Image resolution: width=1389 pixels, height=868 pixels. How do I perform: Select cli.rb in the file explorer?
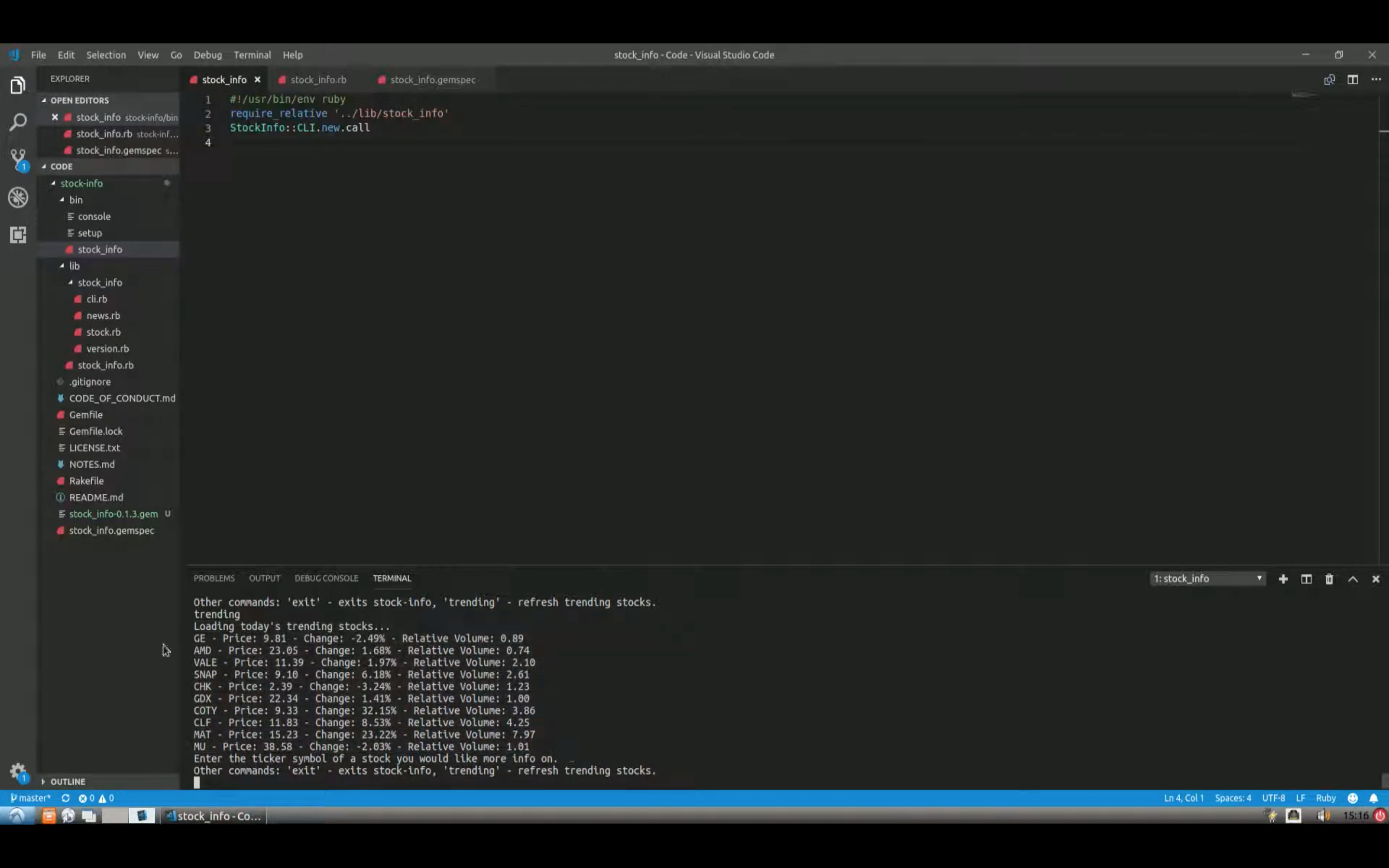97,298
